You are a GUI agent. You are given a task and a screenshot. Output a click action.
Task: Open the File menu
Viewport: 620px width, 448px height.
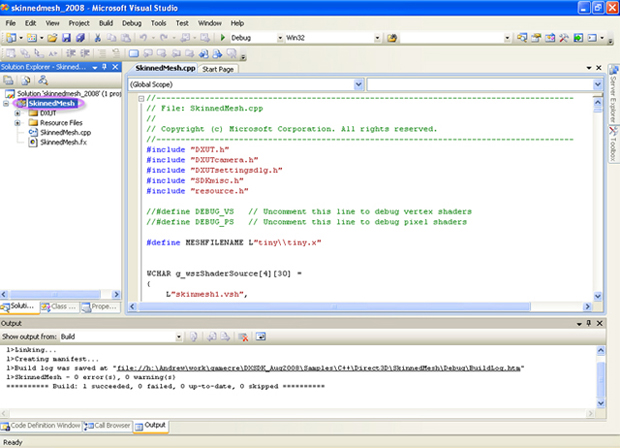point(11,23)
